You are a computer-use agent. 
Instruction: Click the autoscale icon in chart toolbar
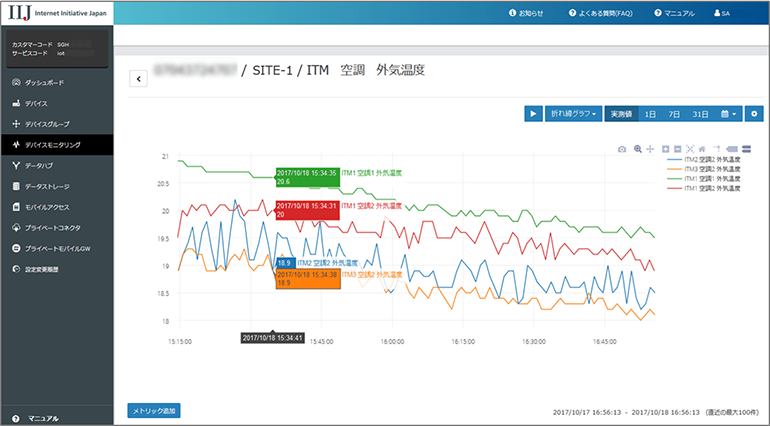pos(690,148)
